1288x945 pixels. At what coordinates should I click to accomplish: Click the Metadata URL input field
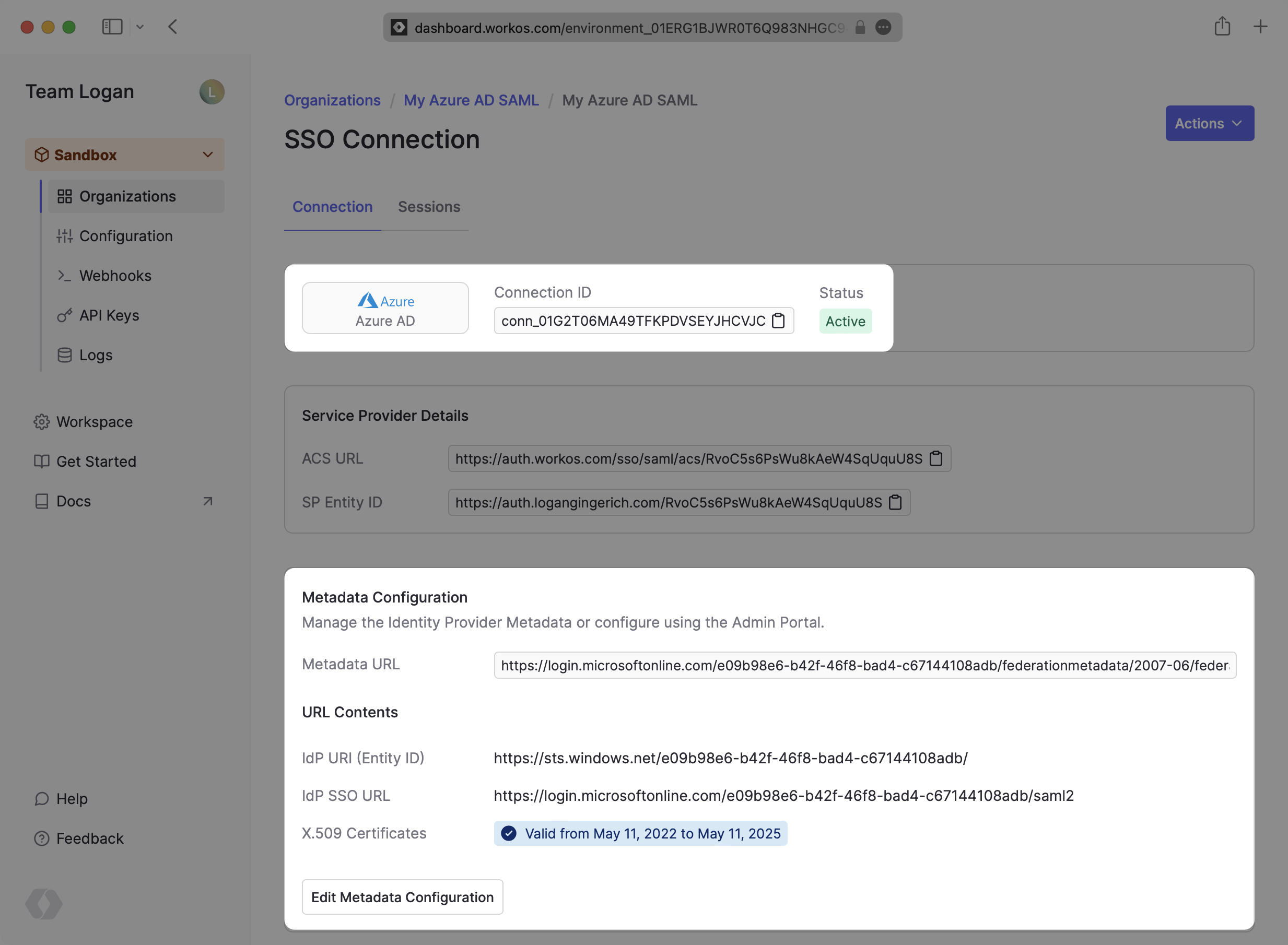(x=864, y=665)
